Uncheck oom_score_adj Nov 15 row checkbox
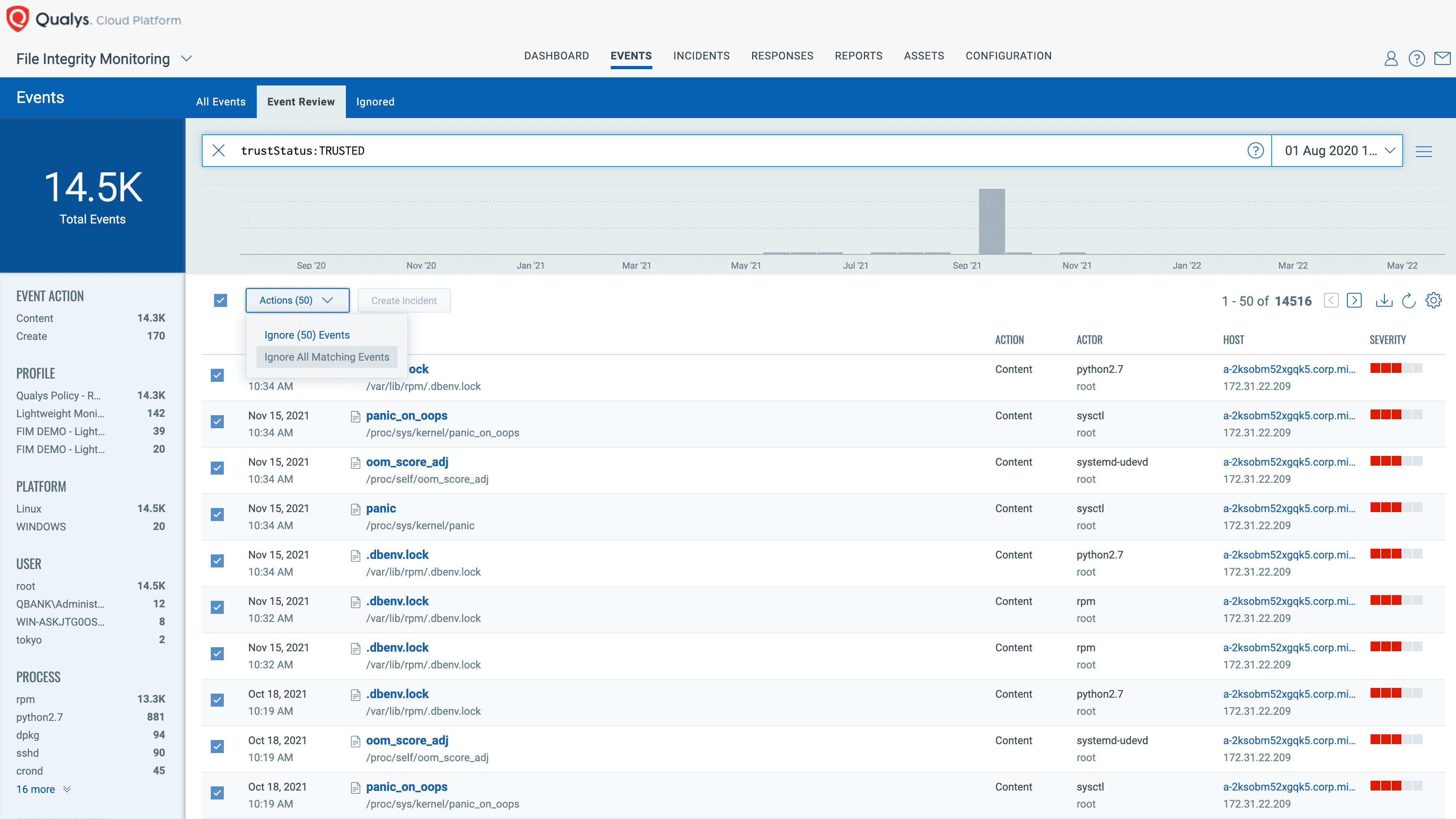 click(x=217, y=468)
